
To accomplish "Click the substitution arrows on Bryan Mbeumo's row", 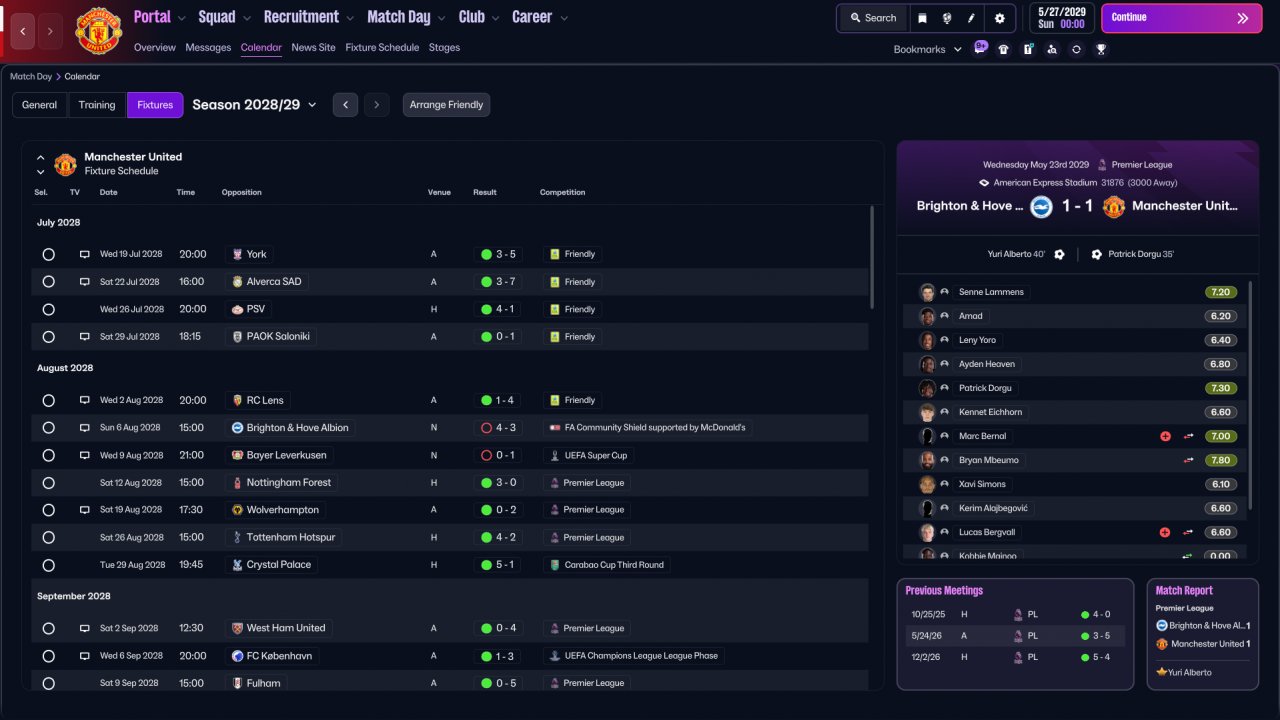I will [1189, 460].
